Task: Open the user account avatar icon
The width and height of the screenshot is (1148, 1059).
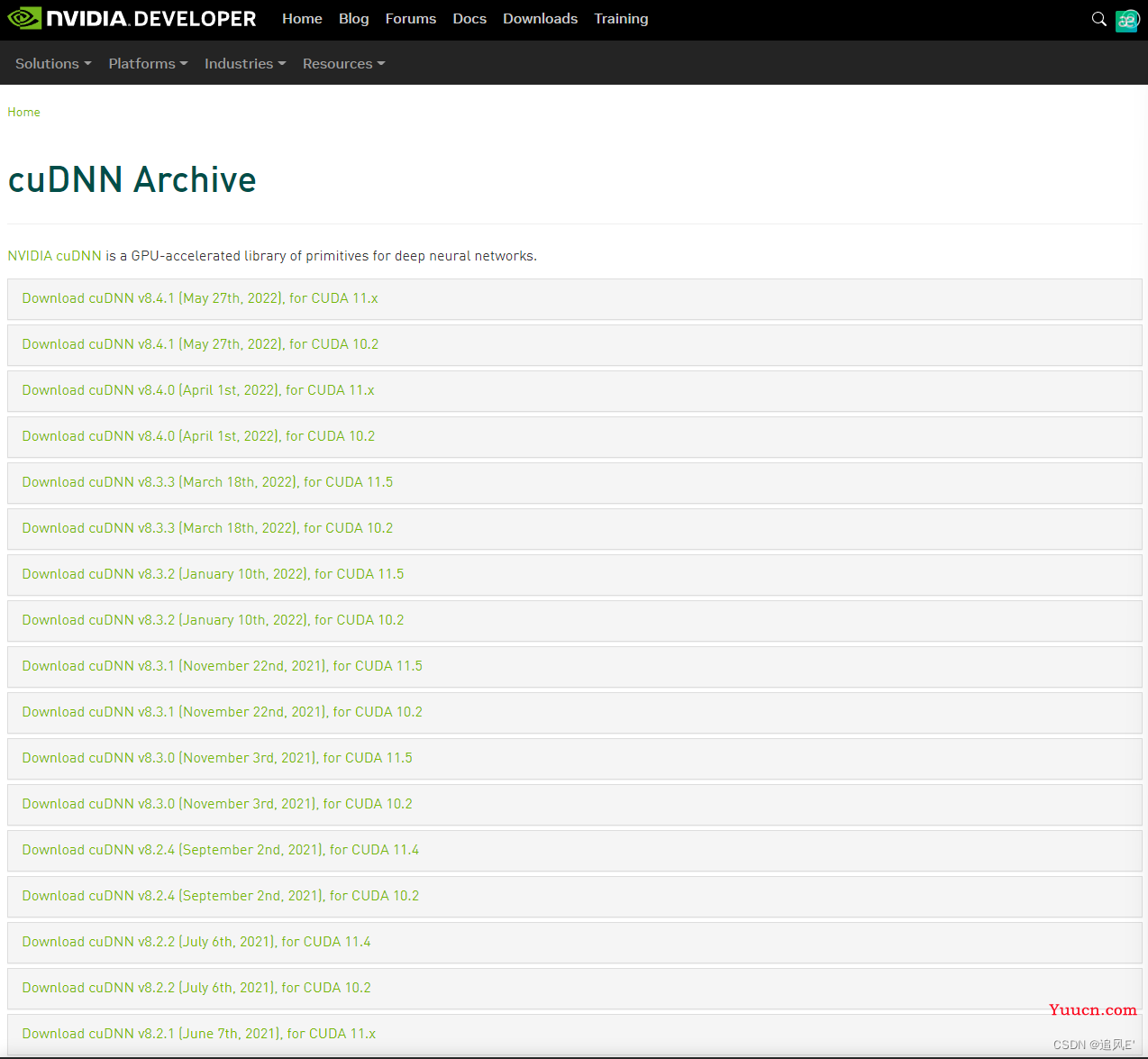Action: (x=1127, y=20)
